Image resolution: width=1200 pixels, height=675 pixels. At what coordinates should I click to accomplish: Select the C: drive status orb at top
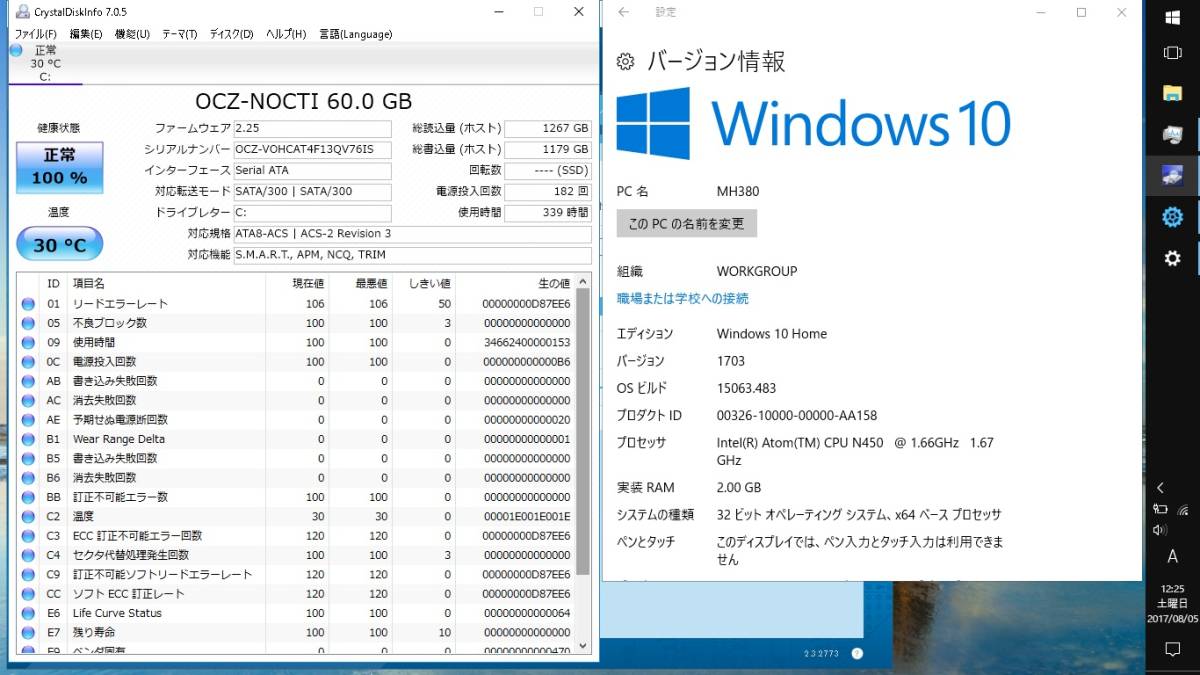click(16, 50)
